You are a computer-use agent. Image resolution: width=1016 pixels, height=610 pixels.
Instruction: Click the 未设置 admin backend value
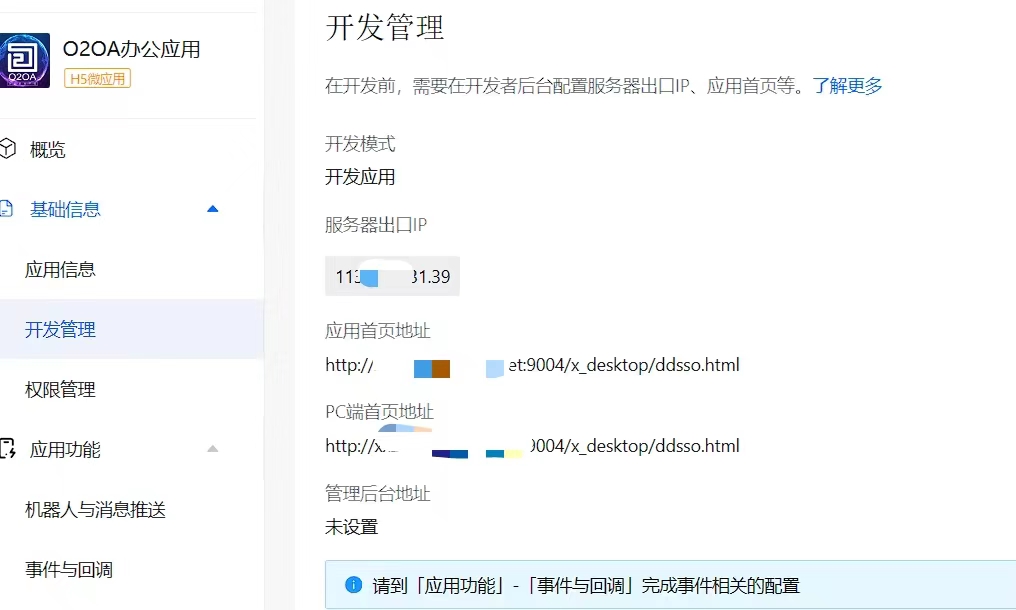point(351,527)
